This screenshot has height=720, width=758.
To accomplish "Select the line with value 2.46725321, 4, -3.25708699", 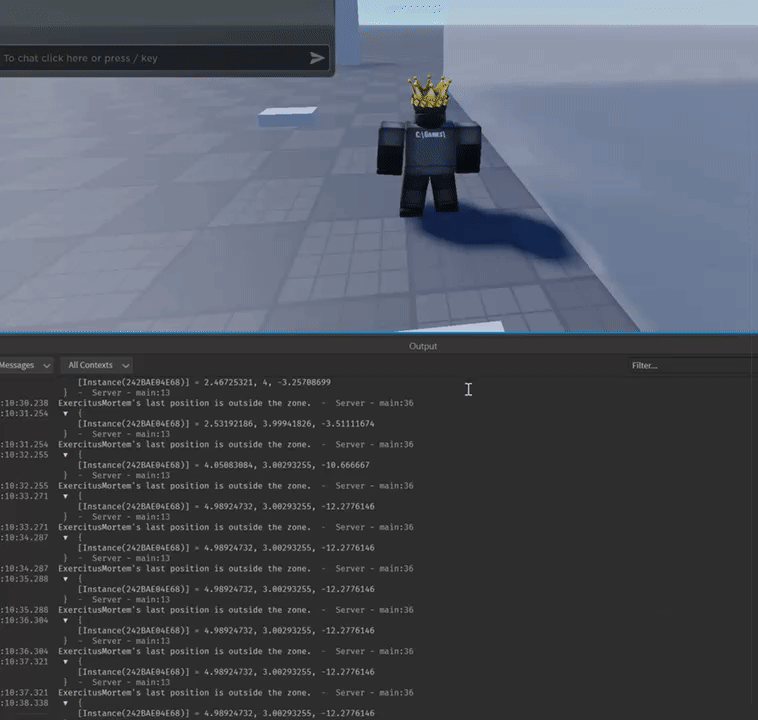I will tap(204, 382).
